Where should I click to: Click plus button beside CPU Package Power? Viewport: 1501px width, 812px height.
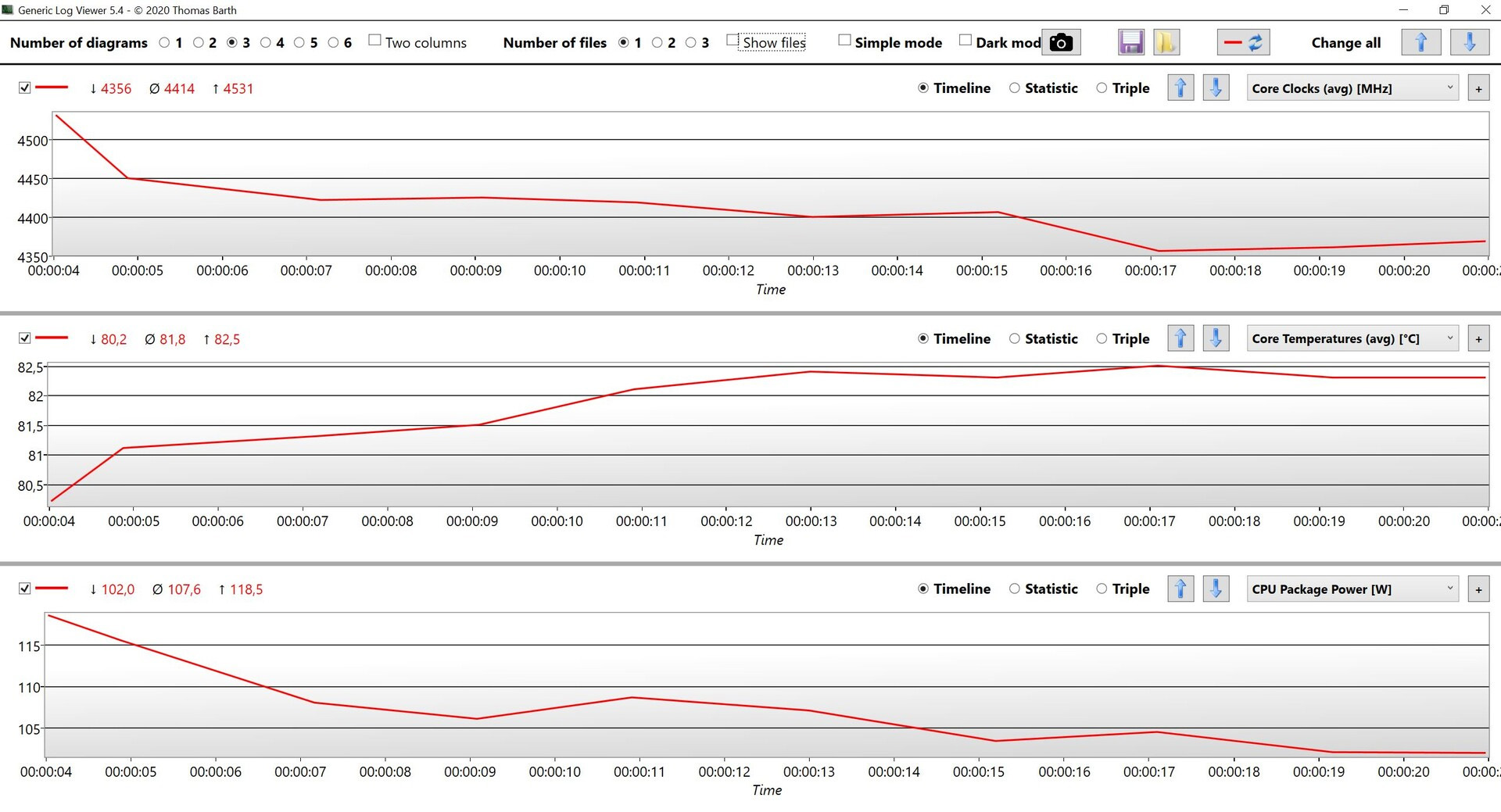pyautogui.click(x=1478, y=589)
